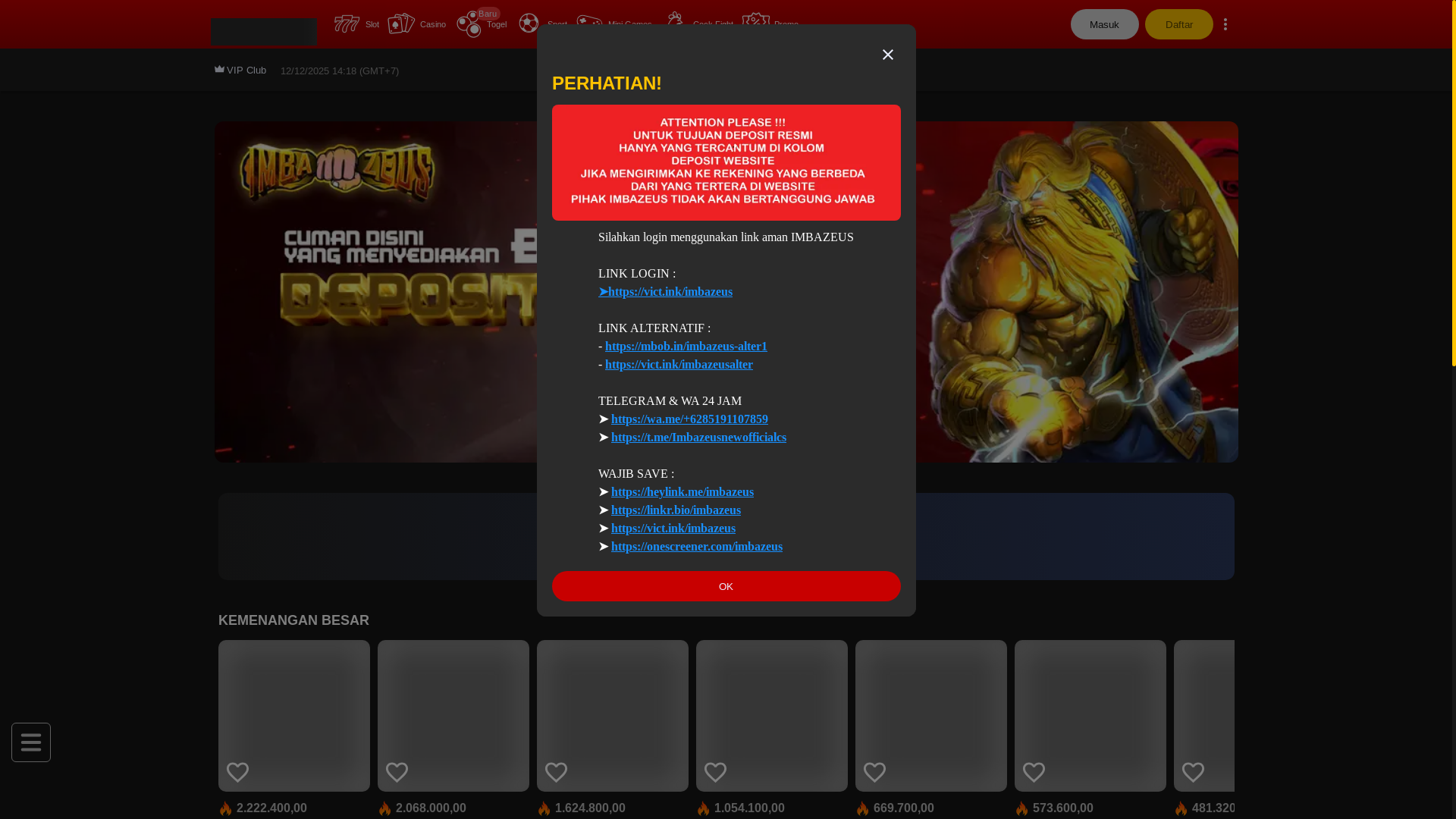Open the heylink.me/imbazeus link

coord(682,492)
